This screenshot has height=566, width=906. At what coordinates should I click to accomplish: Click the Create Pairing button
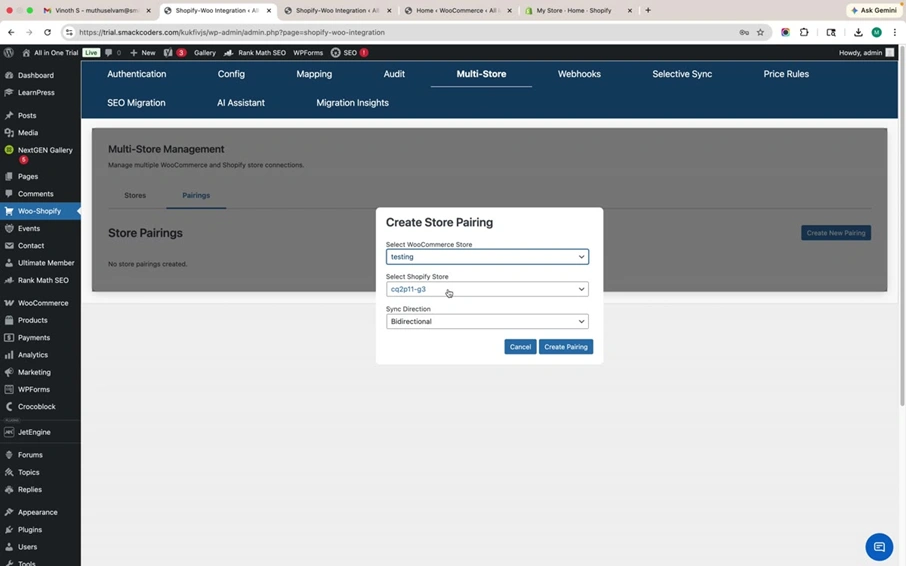[566, 347]
